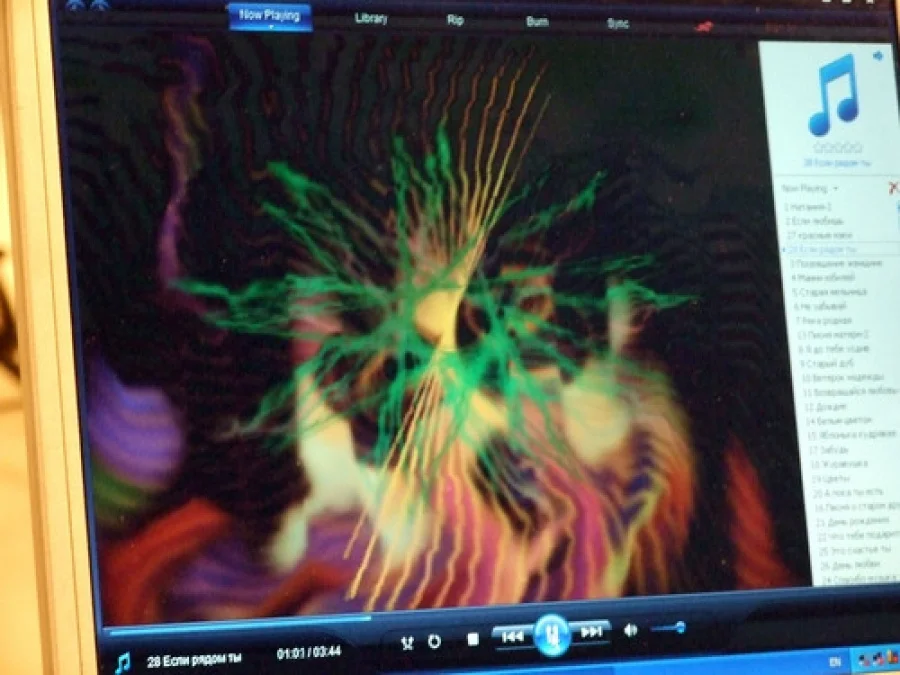The height and width of the screenshot is (675, 900).
Task: Clear the playlist with the red X
Action: click(893, 188)
